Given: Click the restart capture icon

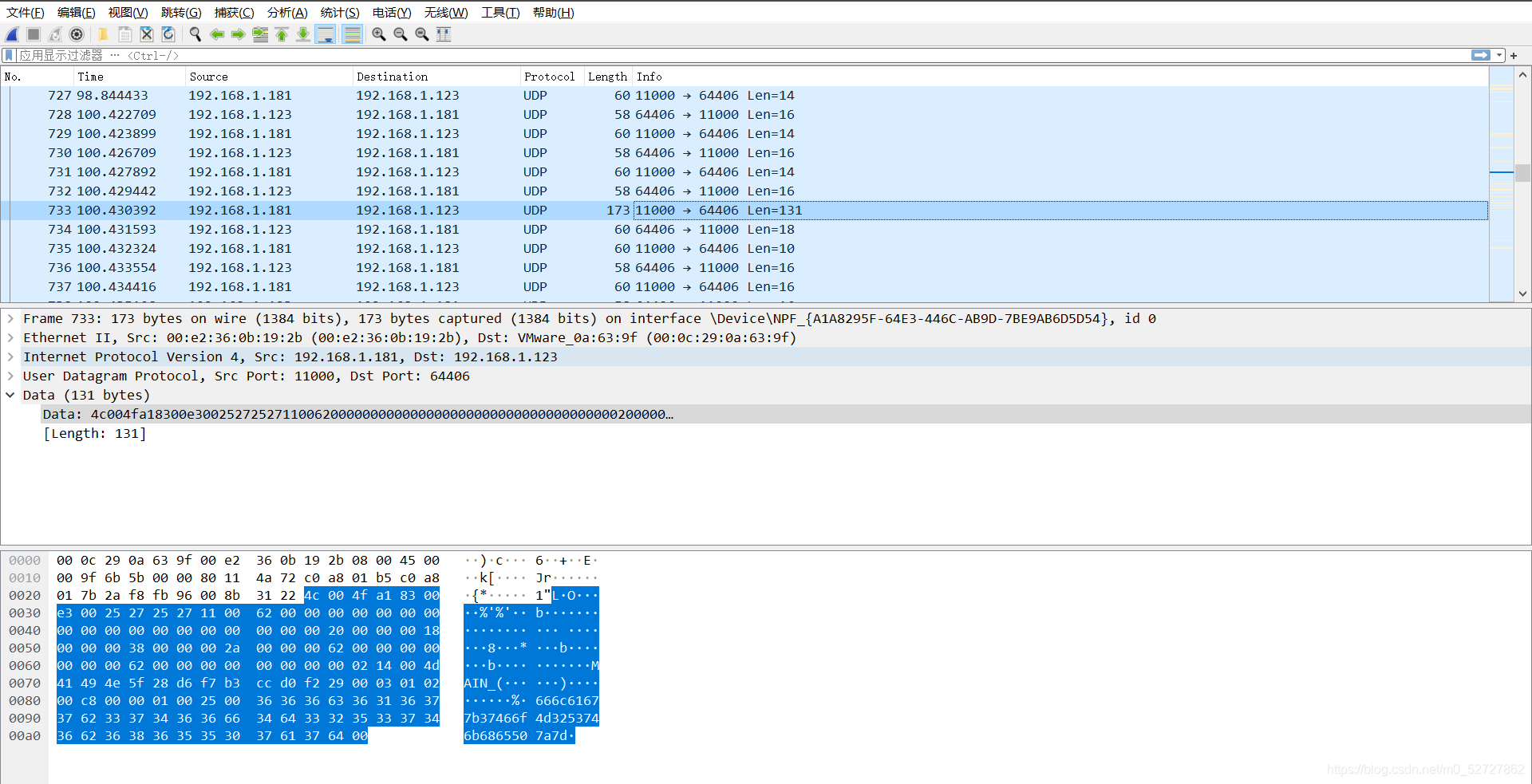Looking at the screenshot, I should (55, 34).
